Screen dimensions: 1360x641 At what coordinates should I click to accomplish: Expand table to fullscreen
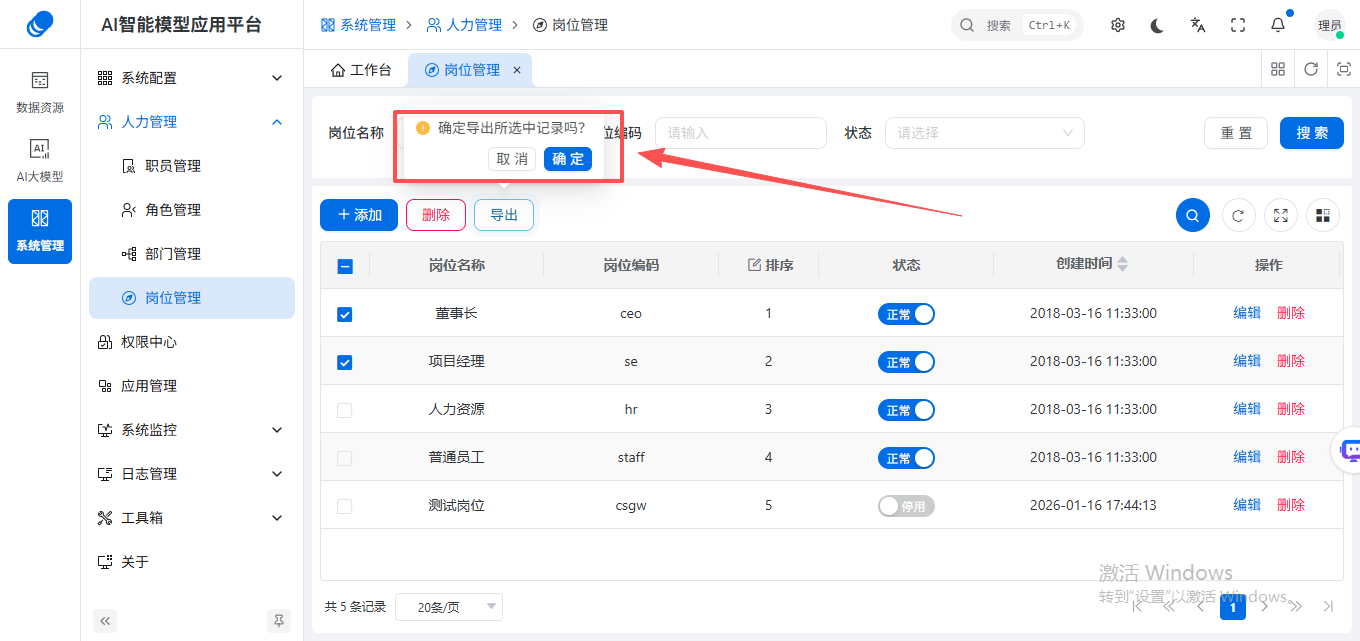(1281, 215)
